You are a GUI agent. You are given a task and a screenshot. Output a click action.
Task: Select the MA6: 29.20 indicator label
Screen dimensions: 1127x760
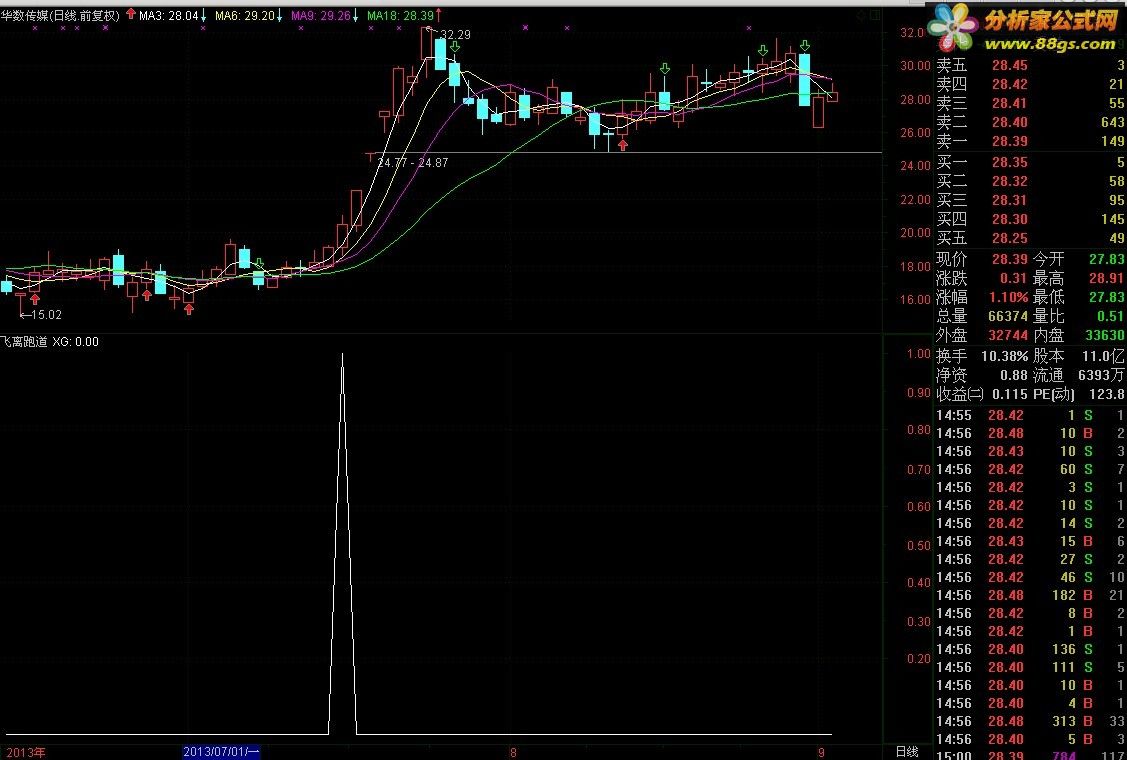pos(244,16)
